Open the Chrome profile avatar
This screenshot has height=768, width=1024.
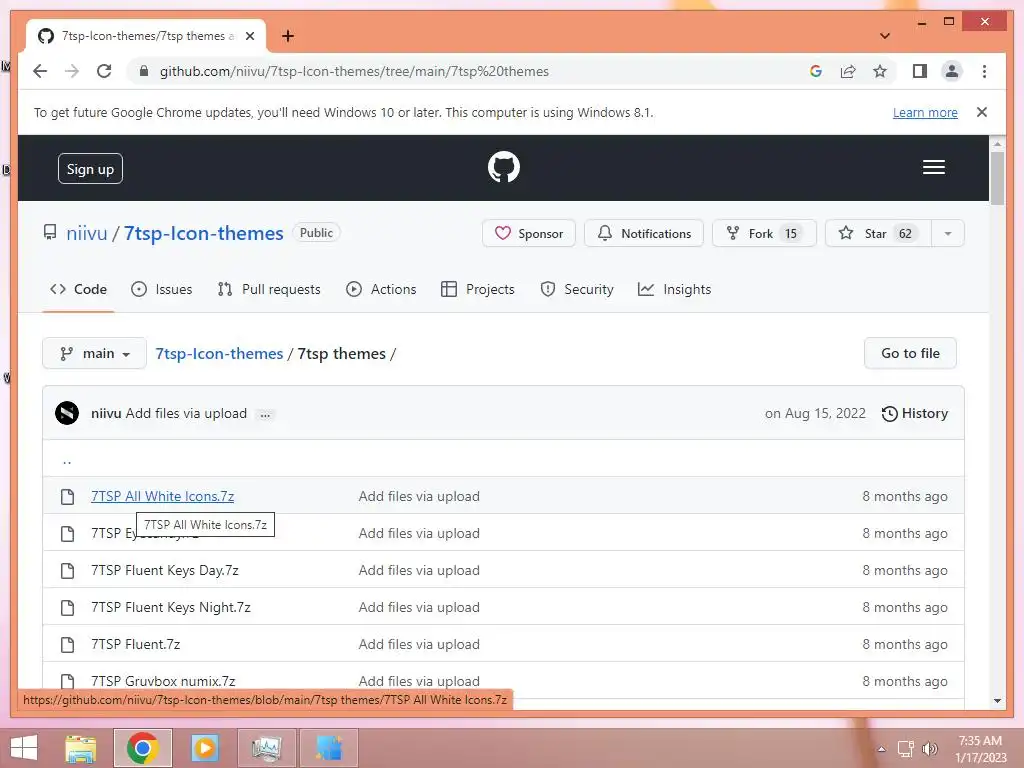(x=952, y=71)
